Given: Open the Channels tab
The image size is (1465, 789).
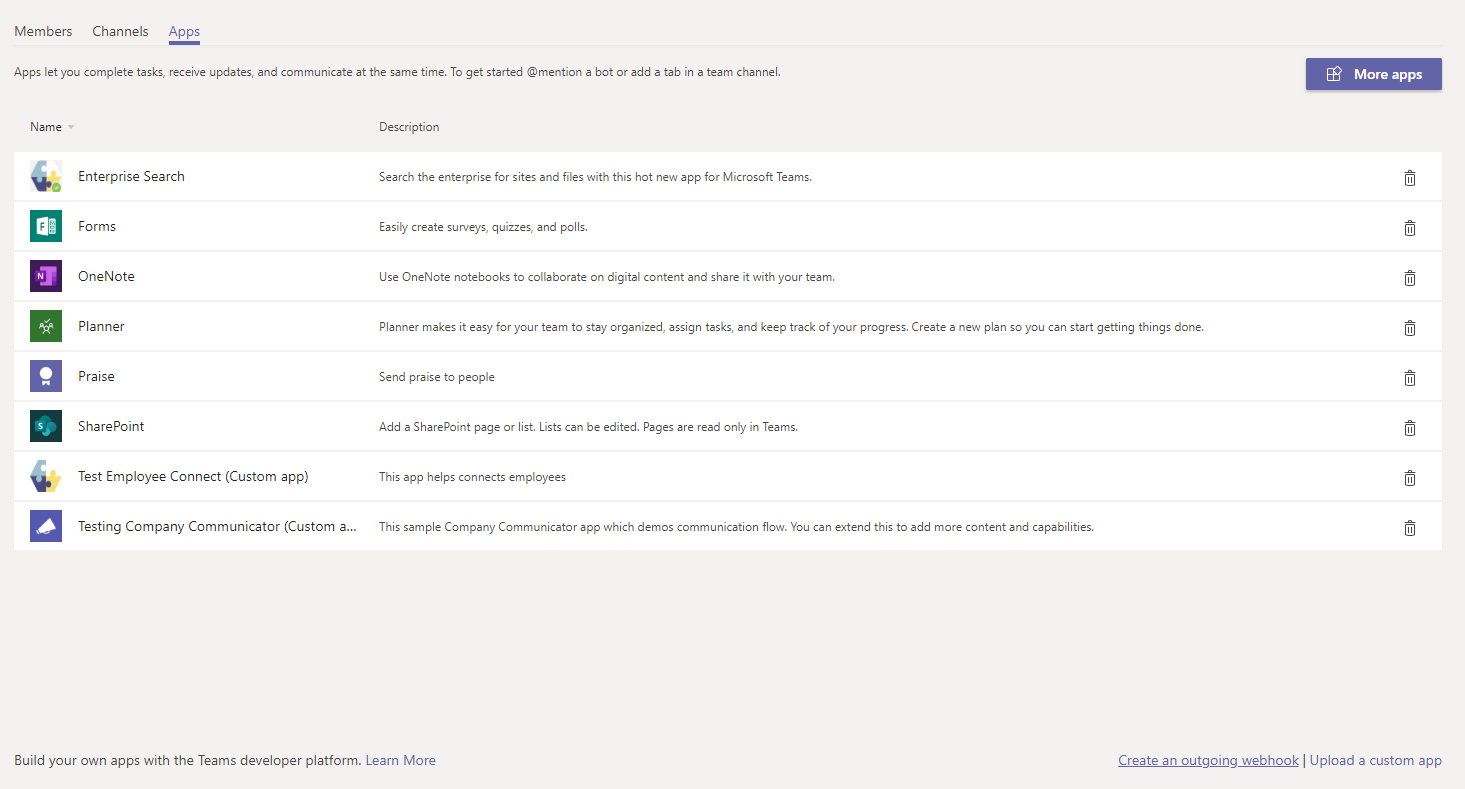Looking at the screenshot, I should click(120, 31).
